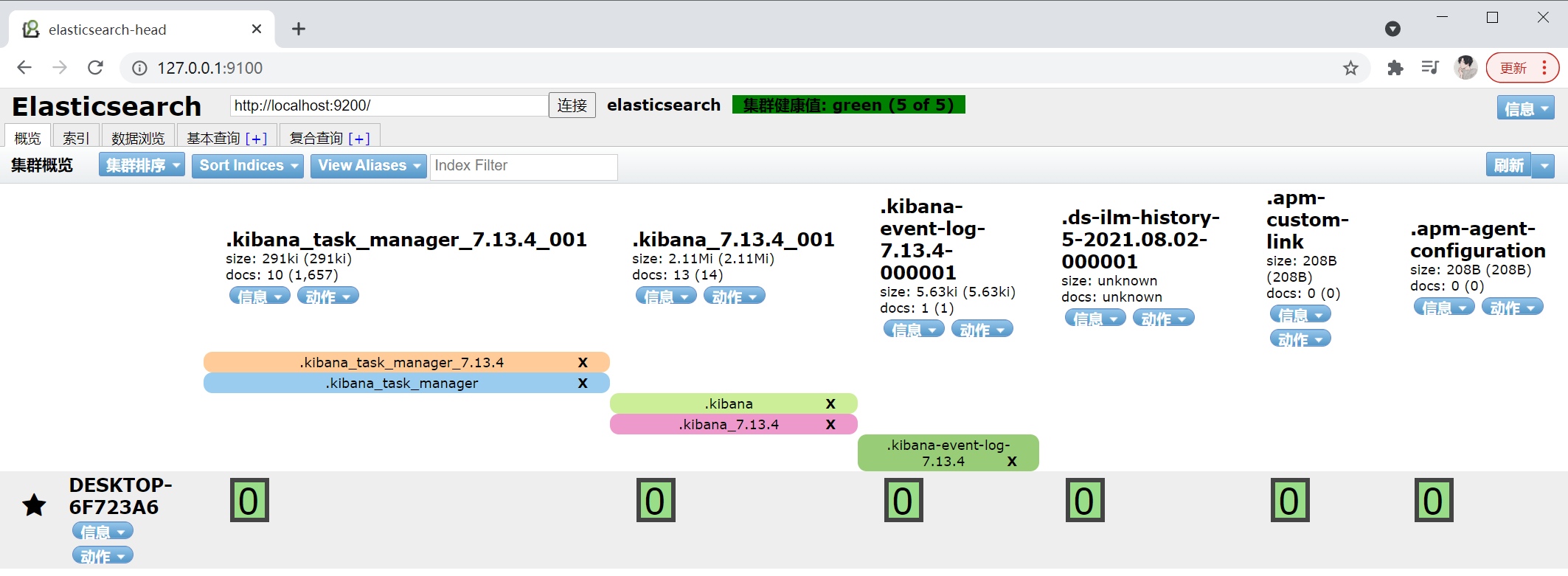
Task: Expand the 集群排序 dropdown
Action: pyautogui.click(x=142, y=165)
